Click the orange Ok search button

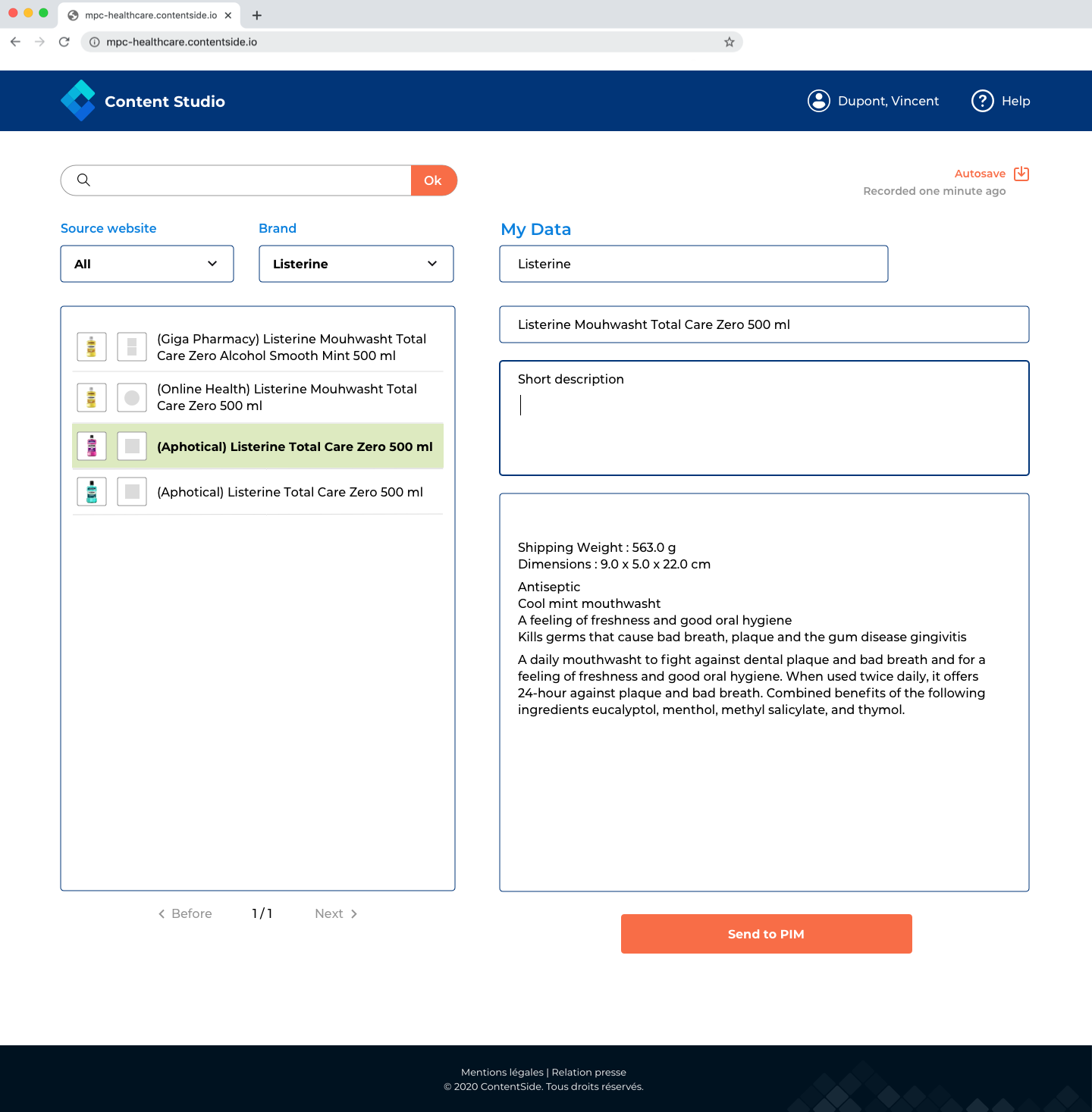pos(434,180)
